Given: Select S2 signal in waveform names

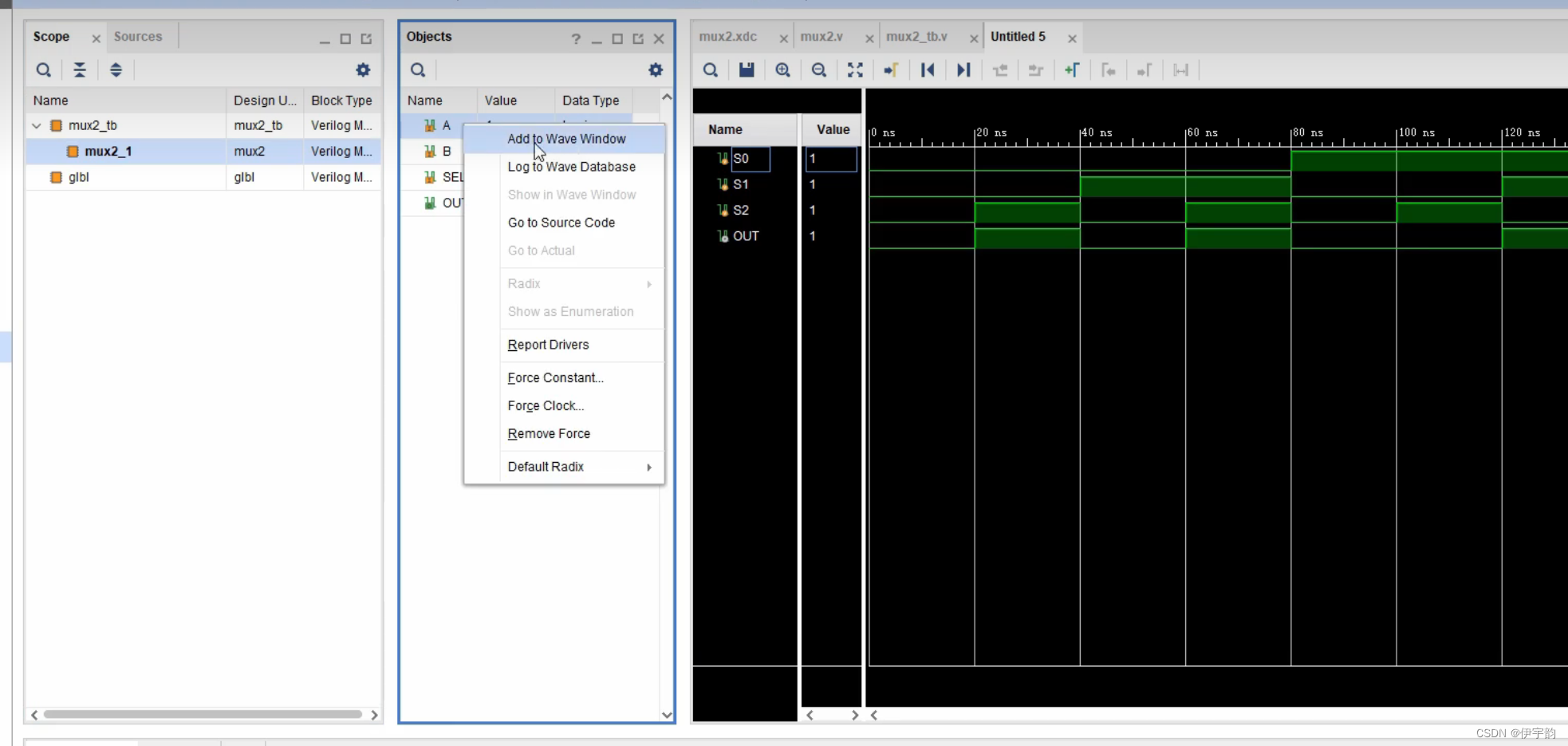Looking at the screenshot, I should tap(741, 211).
